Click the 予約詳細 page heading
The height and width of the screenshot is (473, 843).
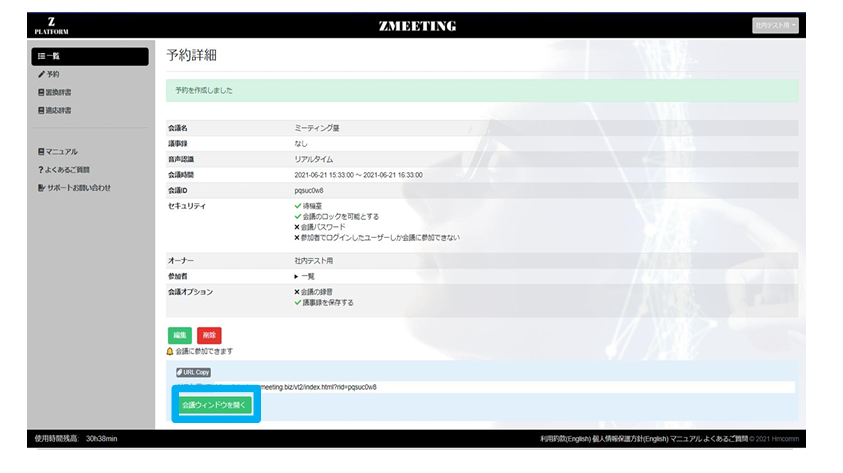coord(191,55)
